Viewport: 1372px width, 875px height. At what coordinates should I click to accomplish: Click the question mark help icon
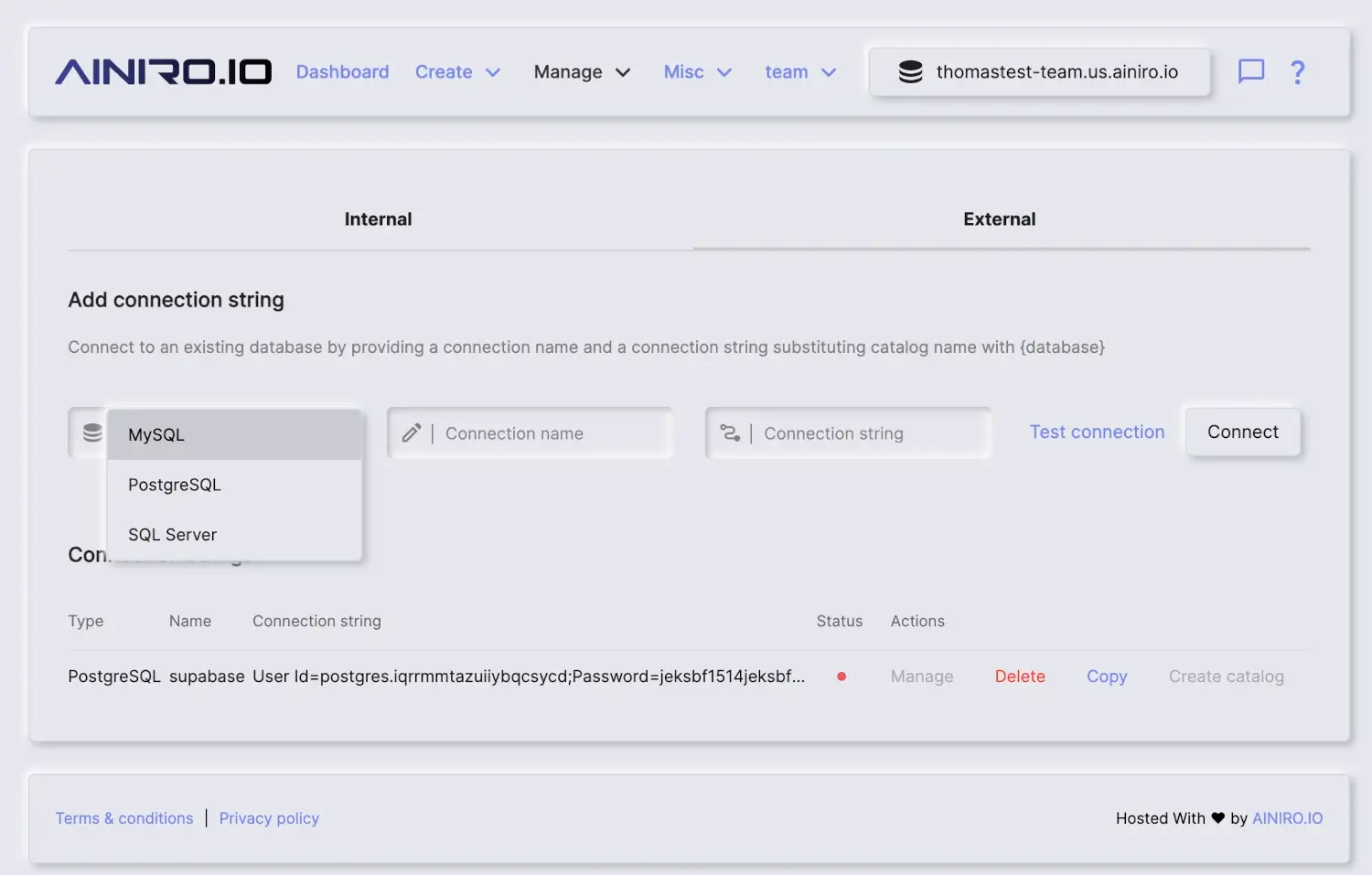coord(1297,71)
